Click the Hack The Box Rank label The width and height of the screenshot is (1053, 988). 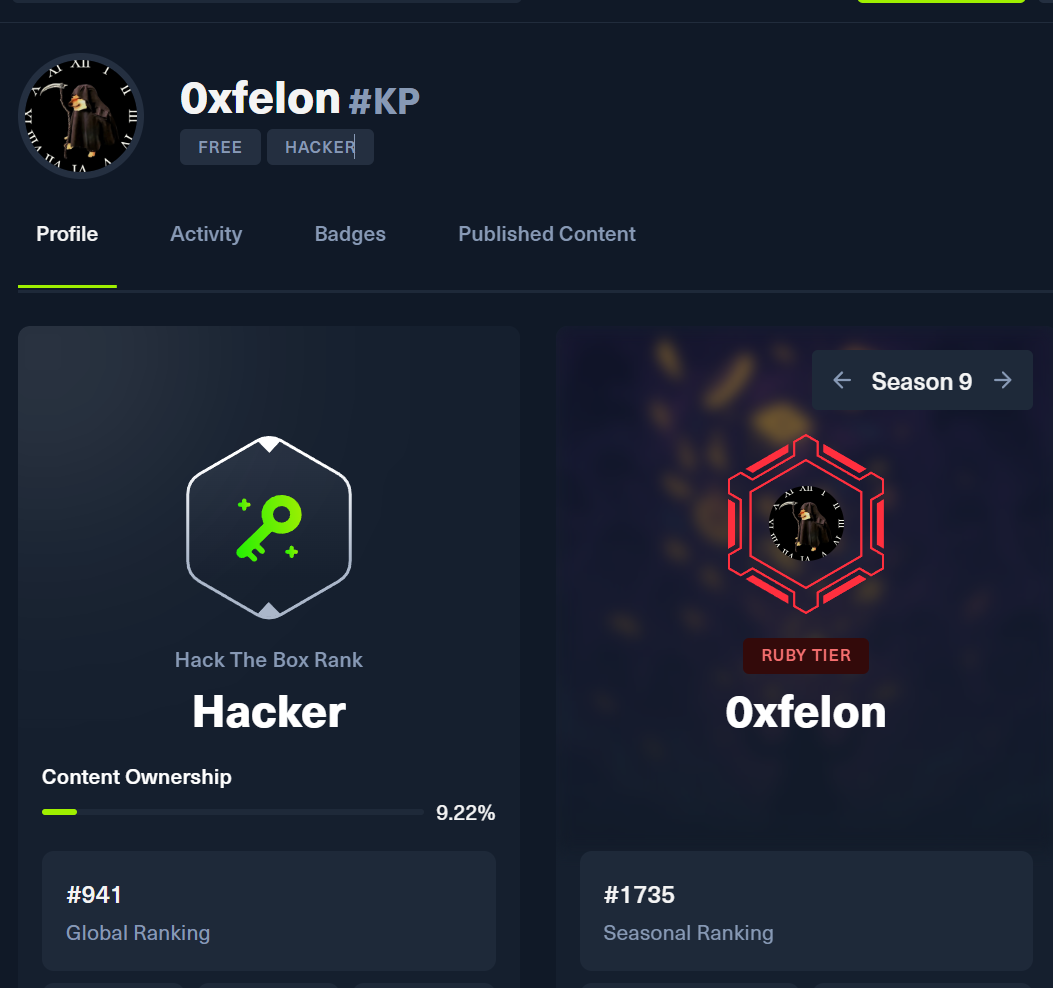(269, 660)
